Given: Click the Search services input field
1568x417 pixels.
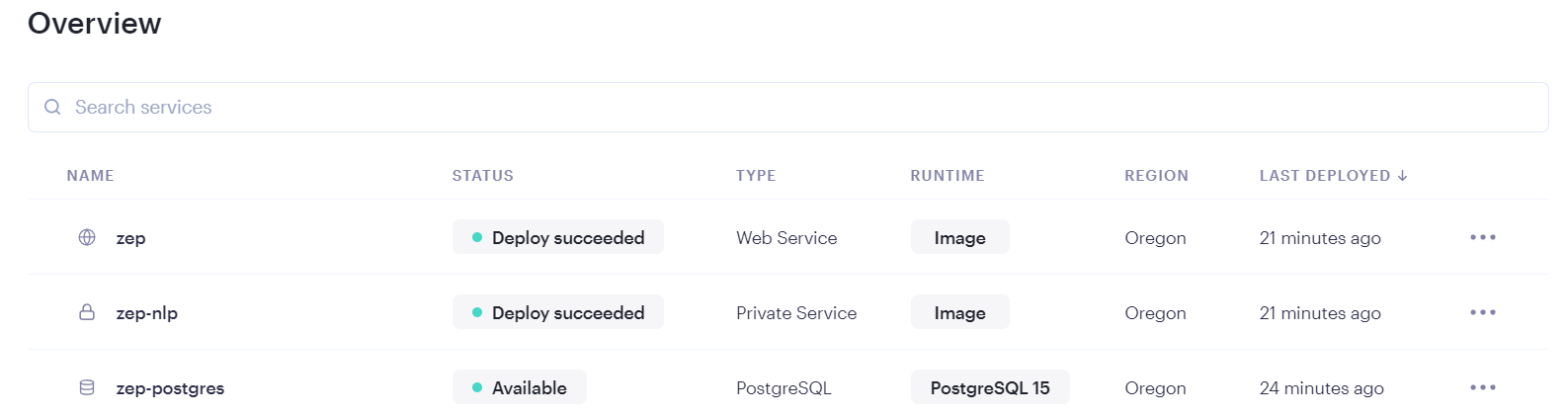Looking at the screenshot, I should click(790, 107).
